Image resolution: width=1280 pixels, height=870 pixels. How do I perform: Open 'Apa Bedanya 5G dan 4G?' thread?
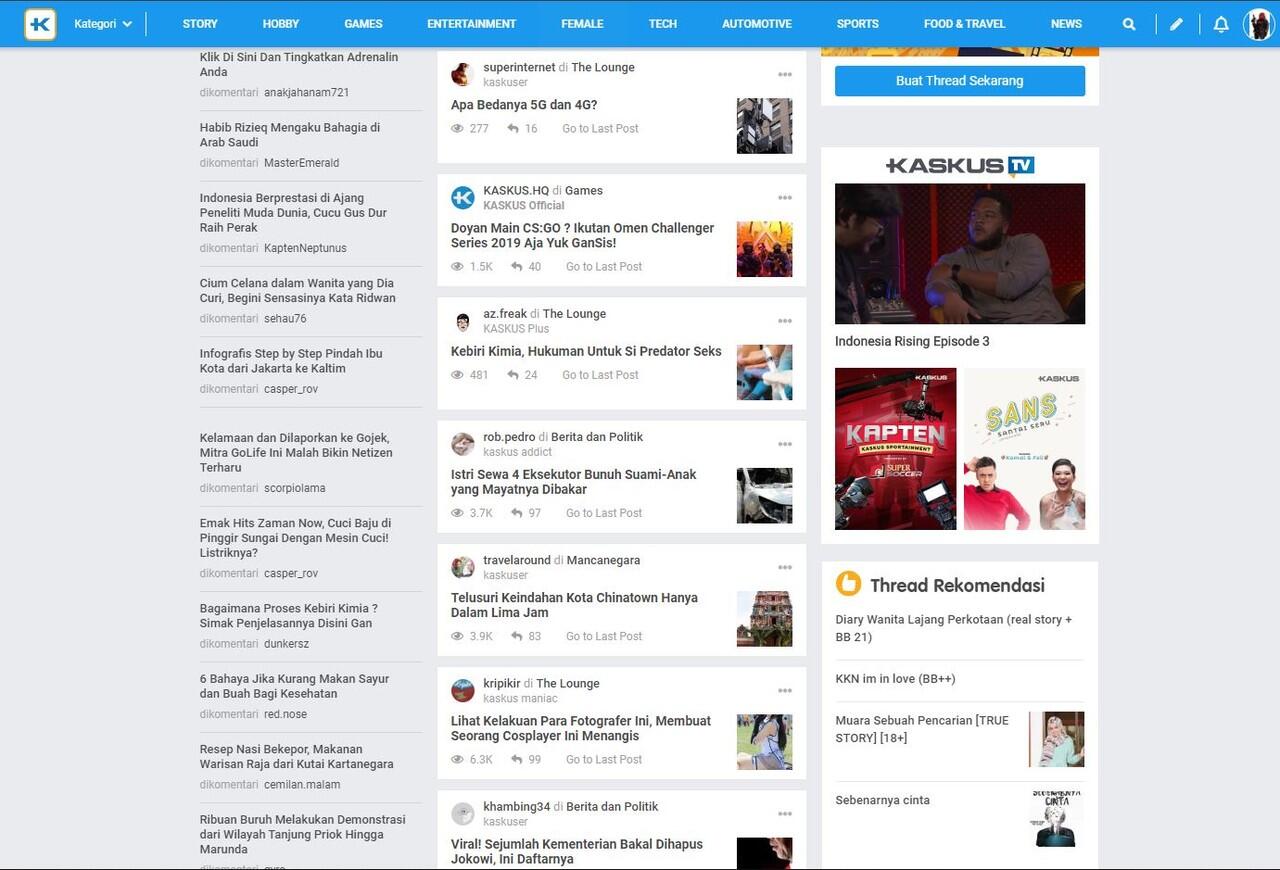pos(524,105)
